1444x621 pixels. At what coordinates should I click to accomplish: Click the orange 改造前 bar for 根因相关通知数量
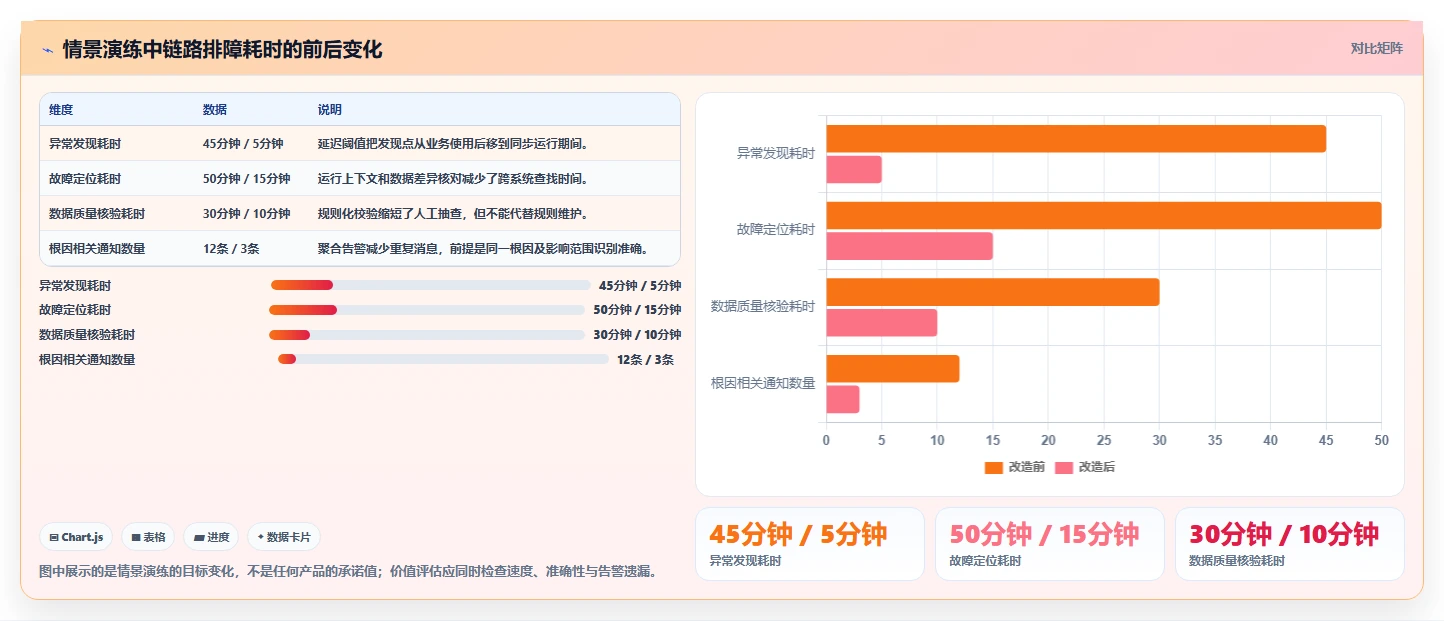(x=893, y=368)
